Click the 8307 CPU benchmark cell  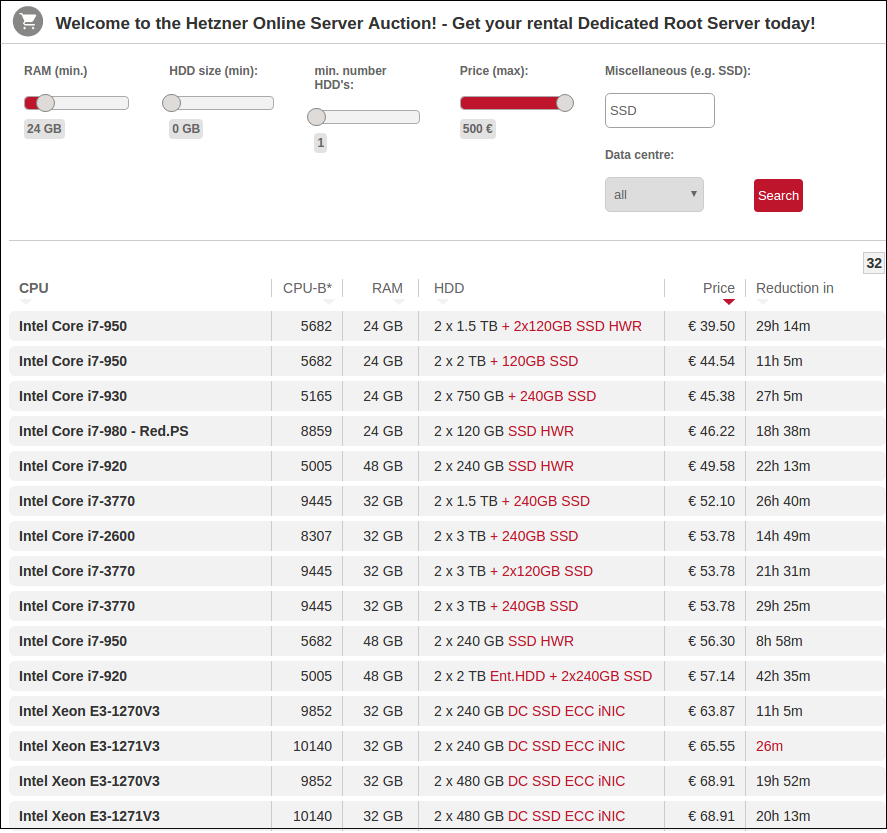[x=316, y=536]
